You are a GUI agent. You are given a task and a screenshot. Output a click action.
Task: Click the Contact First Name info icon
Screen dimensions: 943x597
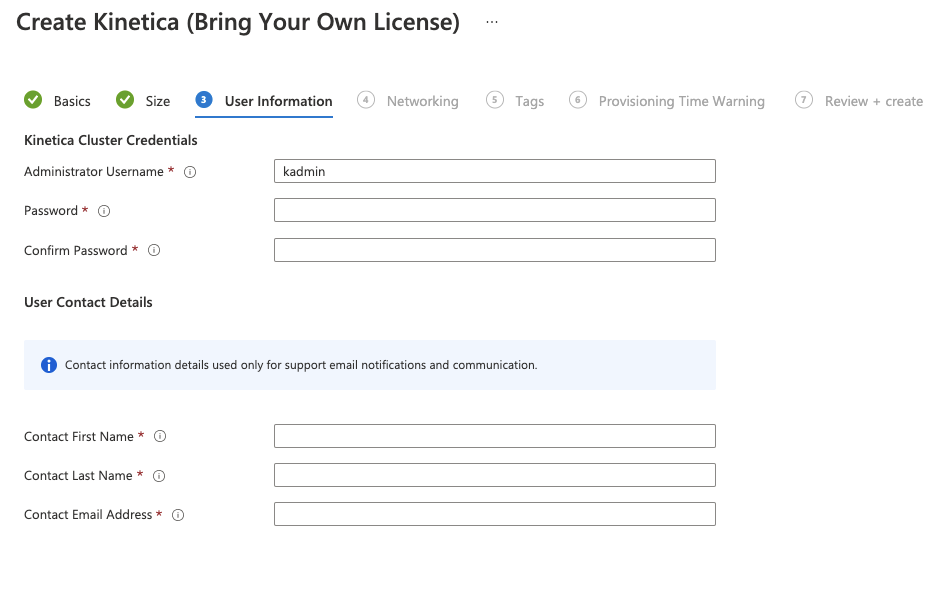click(x=160, y=436)
